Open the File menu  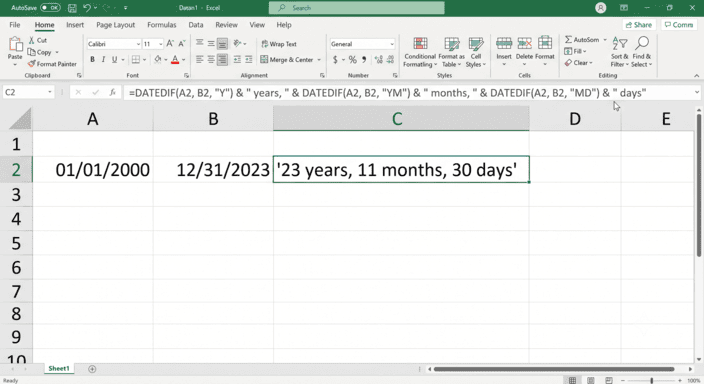[x=15, y=25]
